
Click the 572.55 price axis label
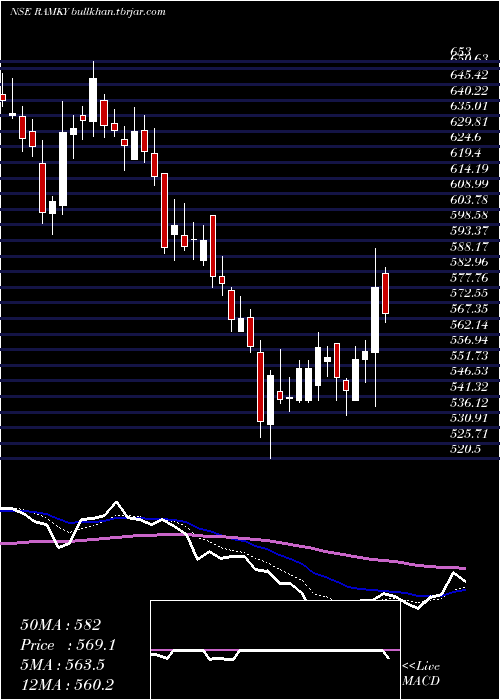pyautogui.click(x=469, y=293)
